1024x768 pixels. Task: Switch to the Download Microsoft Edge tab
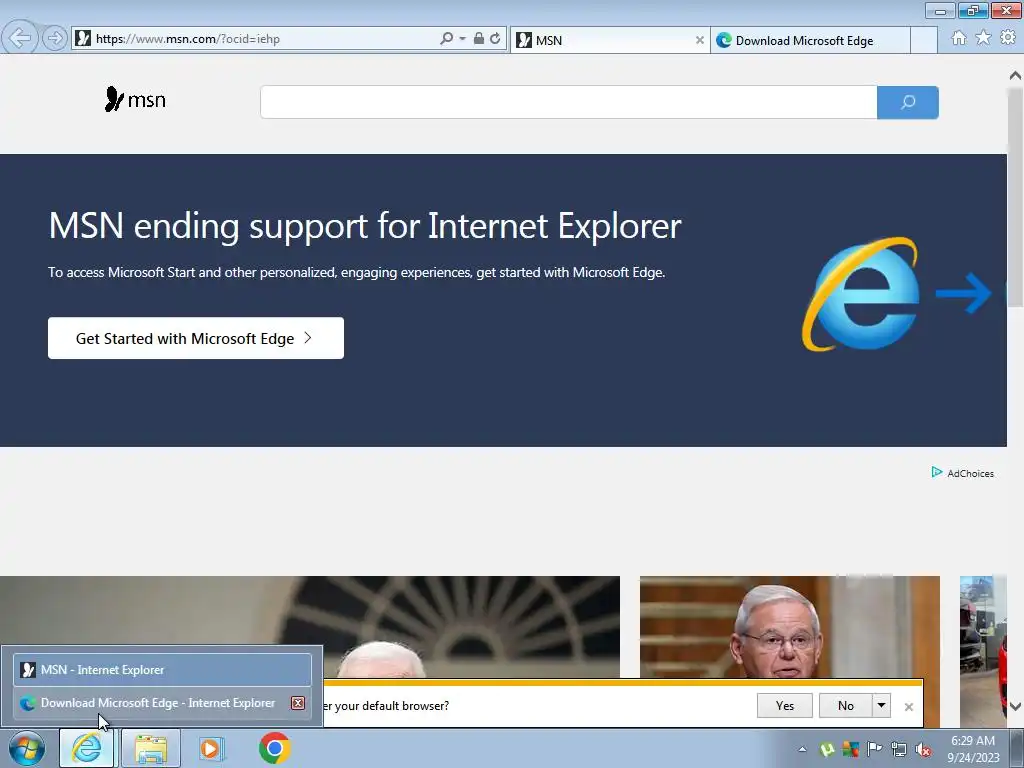click(x=810, y=40)
